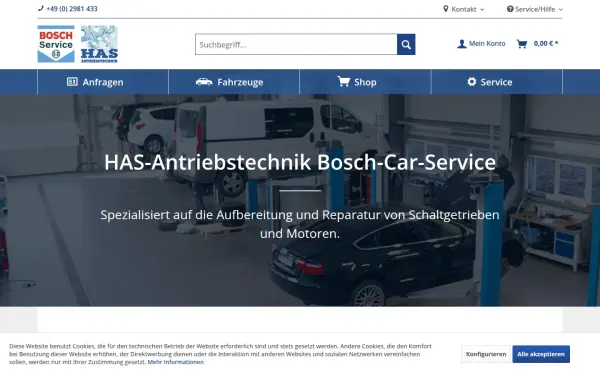Accept all cookies with Alle akzeptieren
Viewport: 600px width, 375px height.
pyautogui.click(x=541, y=354)
